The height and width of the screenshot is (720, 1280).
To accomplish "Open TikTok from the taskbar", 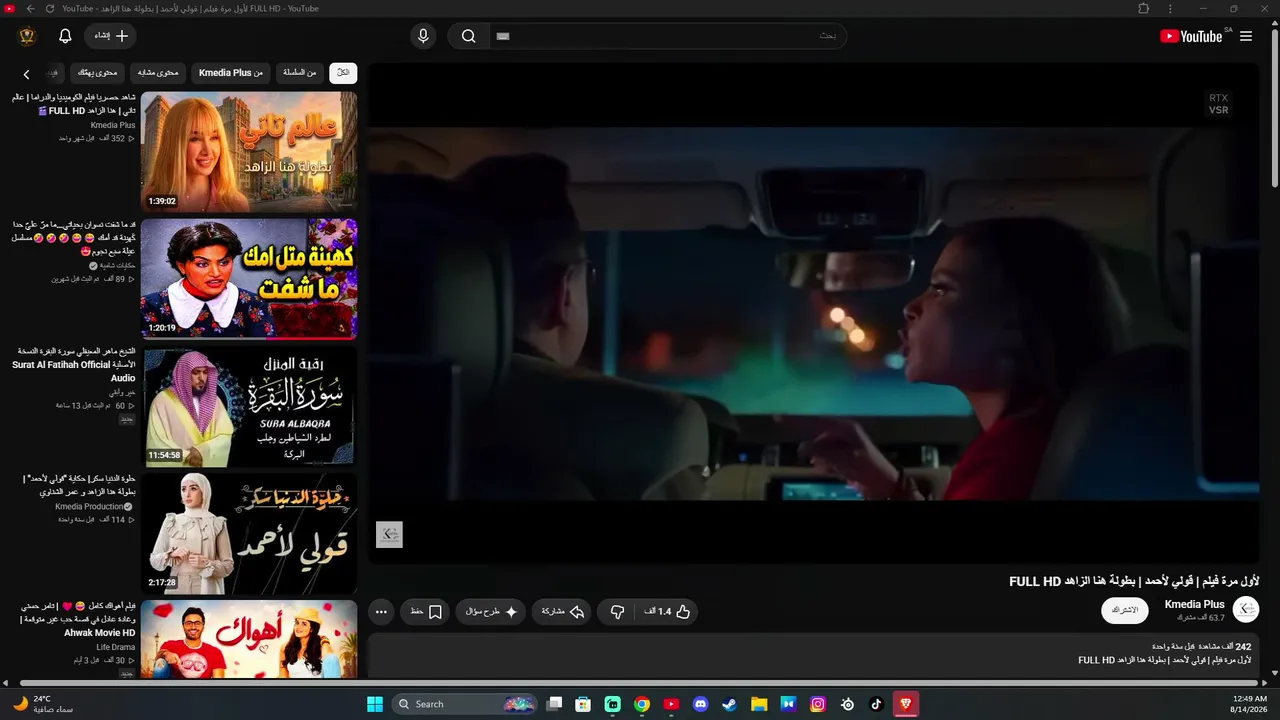I will (877, 704).
